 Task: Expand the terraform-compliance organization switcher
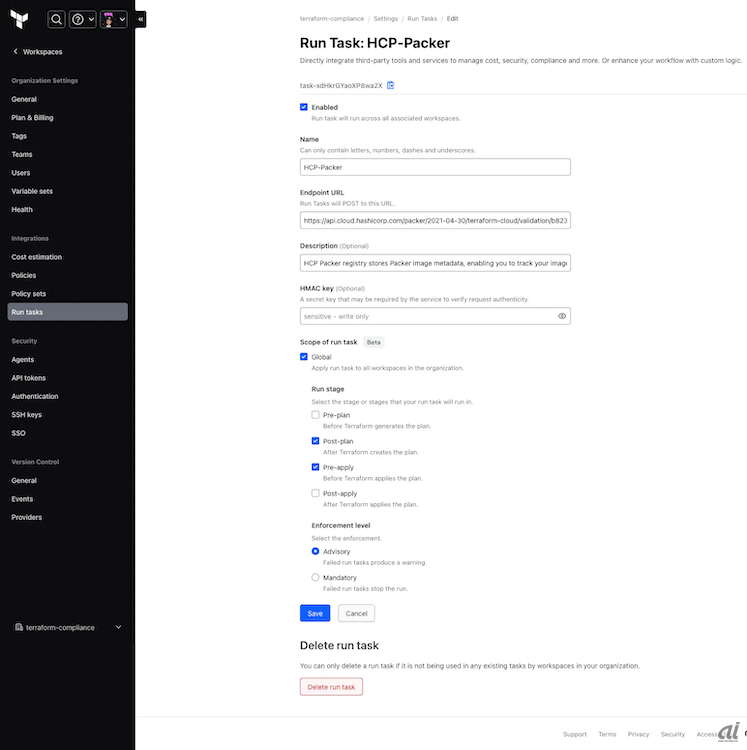67,627
